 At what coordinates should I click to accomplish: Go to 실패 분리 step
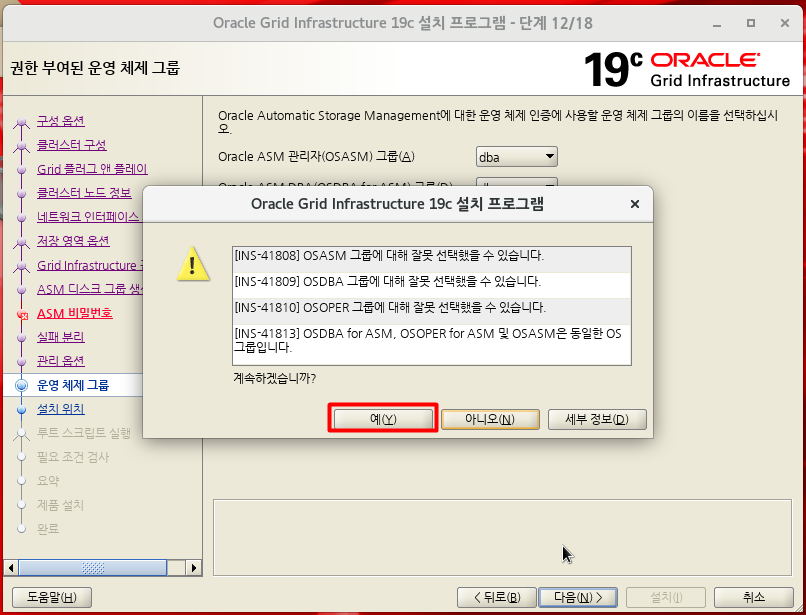pos(61,337)
